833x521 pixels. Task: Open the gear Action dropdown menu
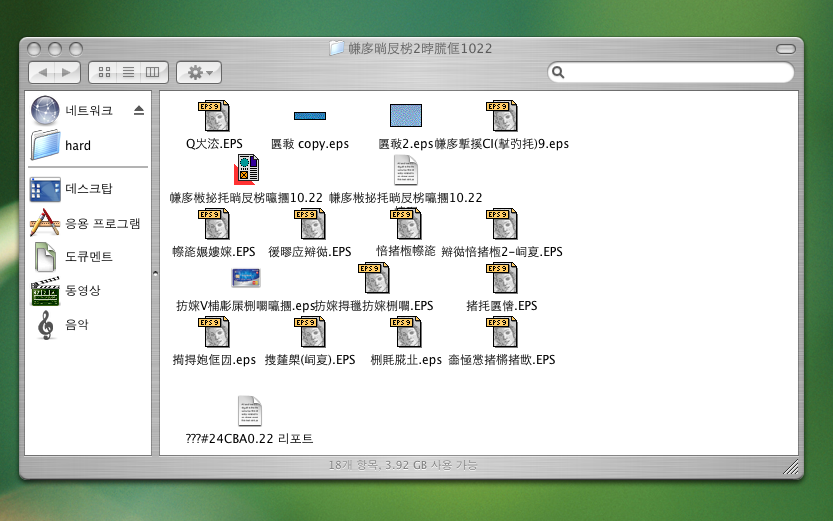[199, 72]
